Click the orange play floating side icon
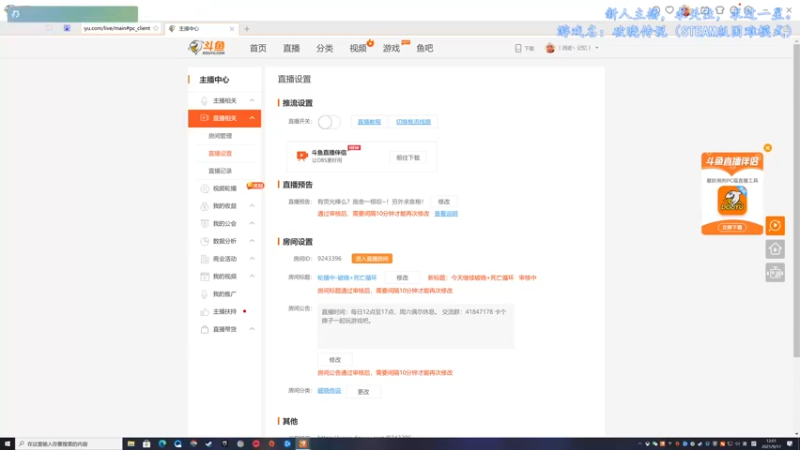 pyautogui.click(x=775, y=226)
